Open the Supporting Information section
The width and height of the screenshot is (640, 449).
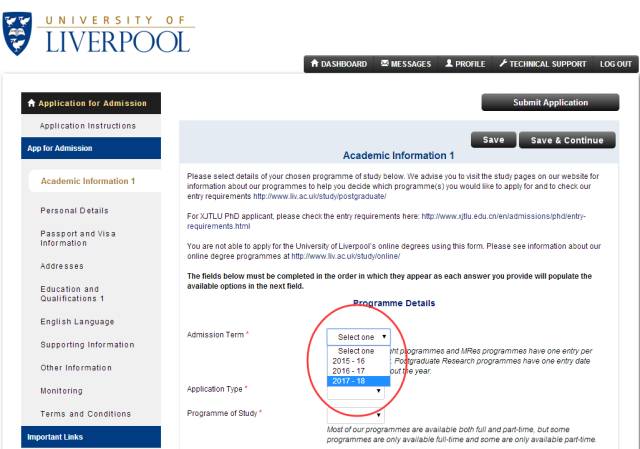click(x=87, y=345)
